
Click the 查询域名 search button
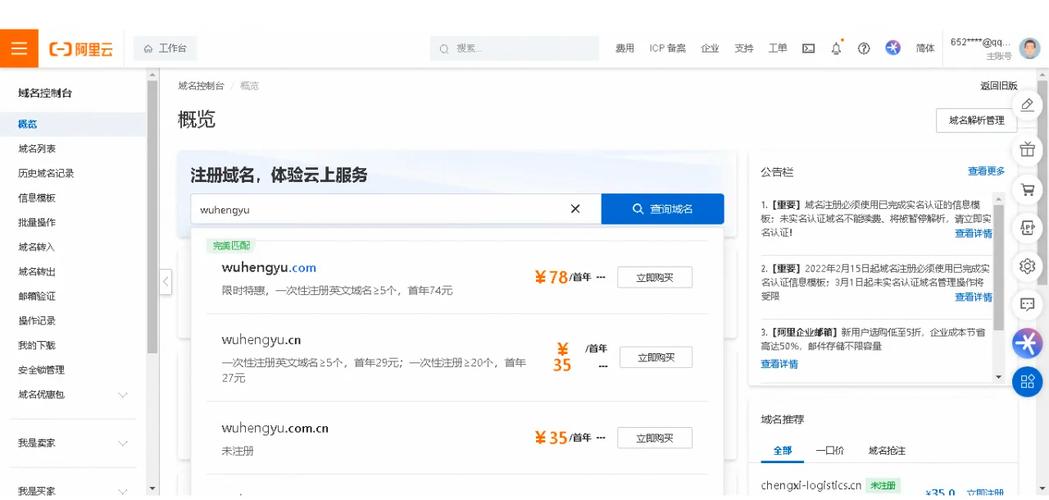pos(662,209)
